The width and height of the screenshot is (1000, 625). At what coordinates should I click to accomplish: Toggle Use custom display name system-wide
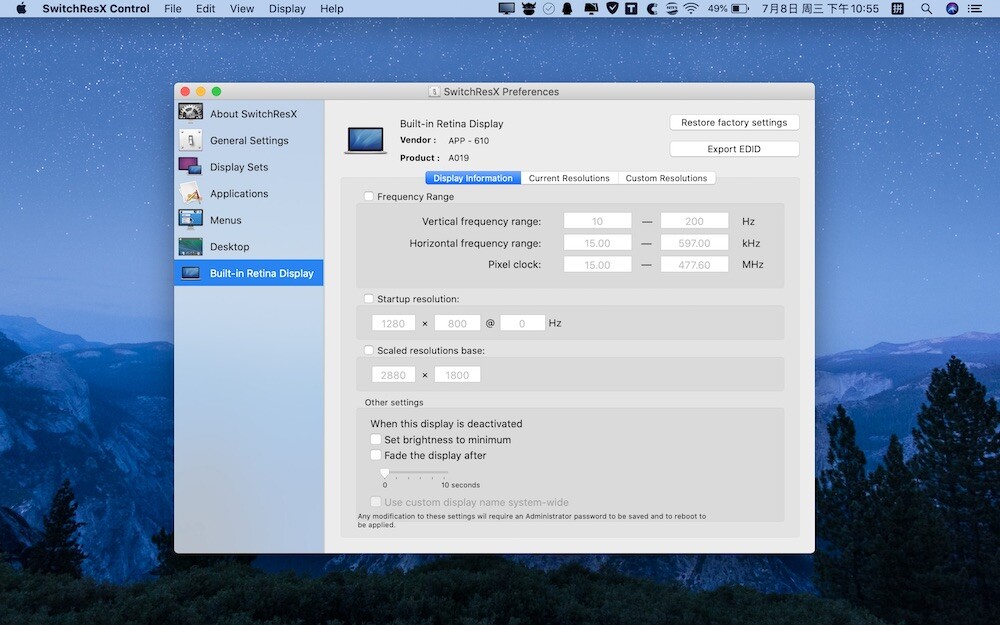[376, 501]
